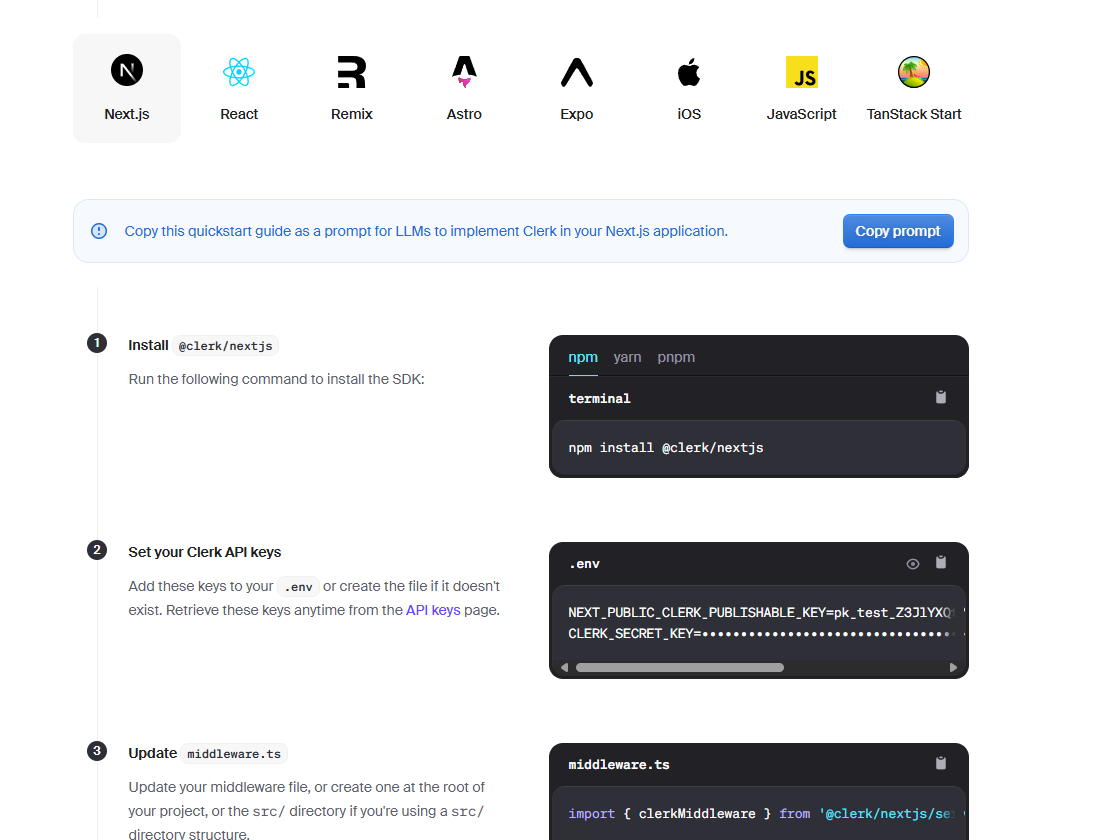
Task: Click the 'middleware.ts' code block title
Action: pos(619,765)
